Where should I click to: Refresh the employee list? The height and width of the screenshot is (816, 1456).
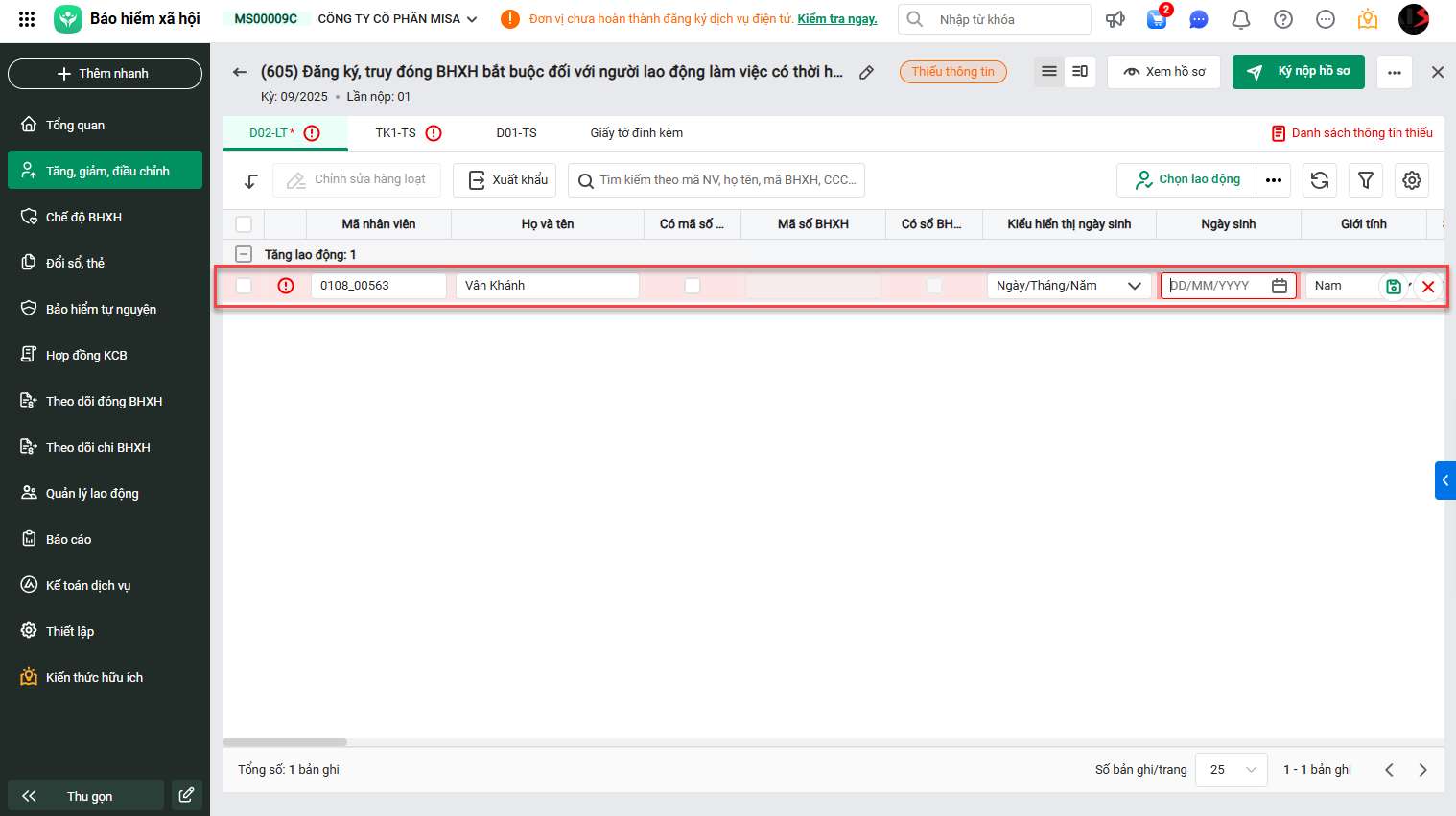tap(1320, 180)
